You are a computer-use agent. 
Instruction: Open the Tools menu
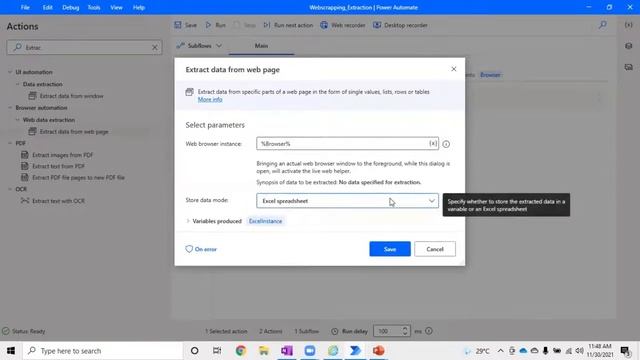(94, 7)
